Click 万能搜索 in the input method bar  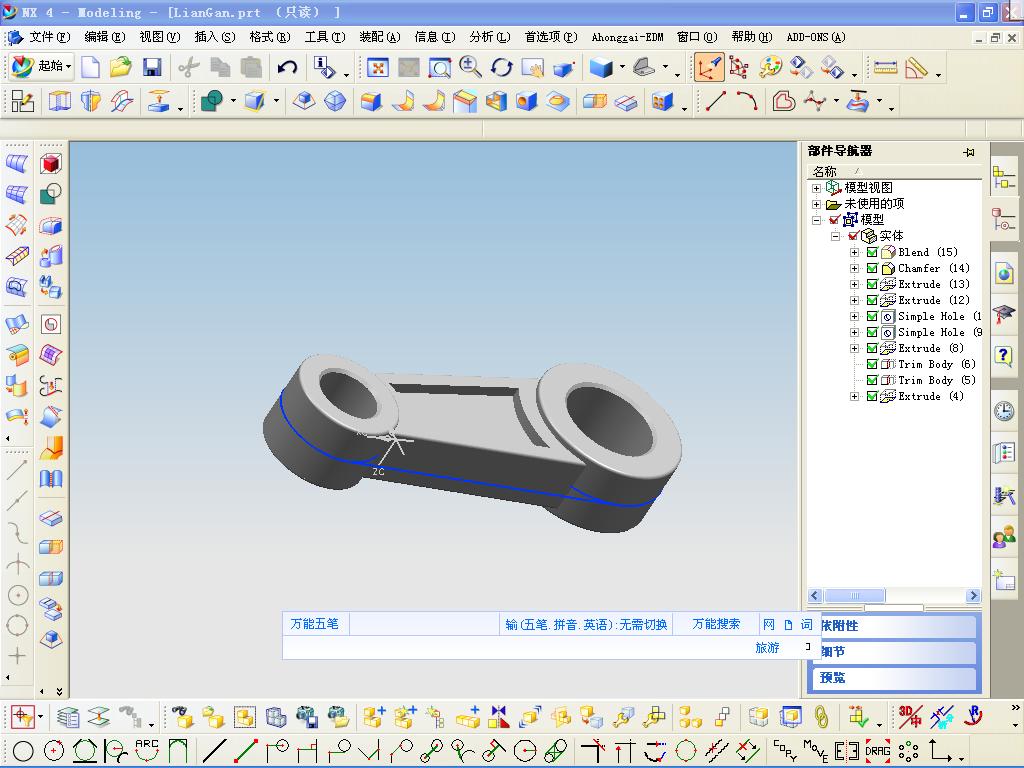pyautogui.click(x=716, y=624)
